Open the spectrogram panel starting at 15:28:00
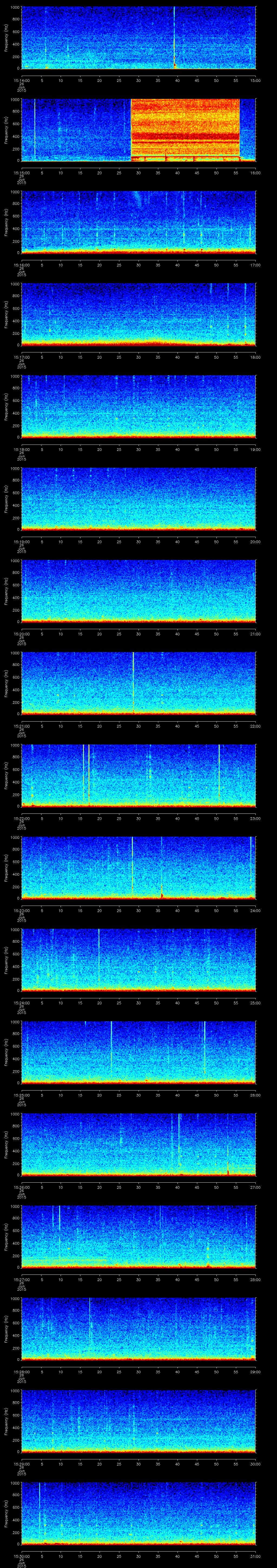Viewport: 277px width, 1568px height. [x=139, y=1329]
